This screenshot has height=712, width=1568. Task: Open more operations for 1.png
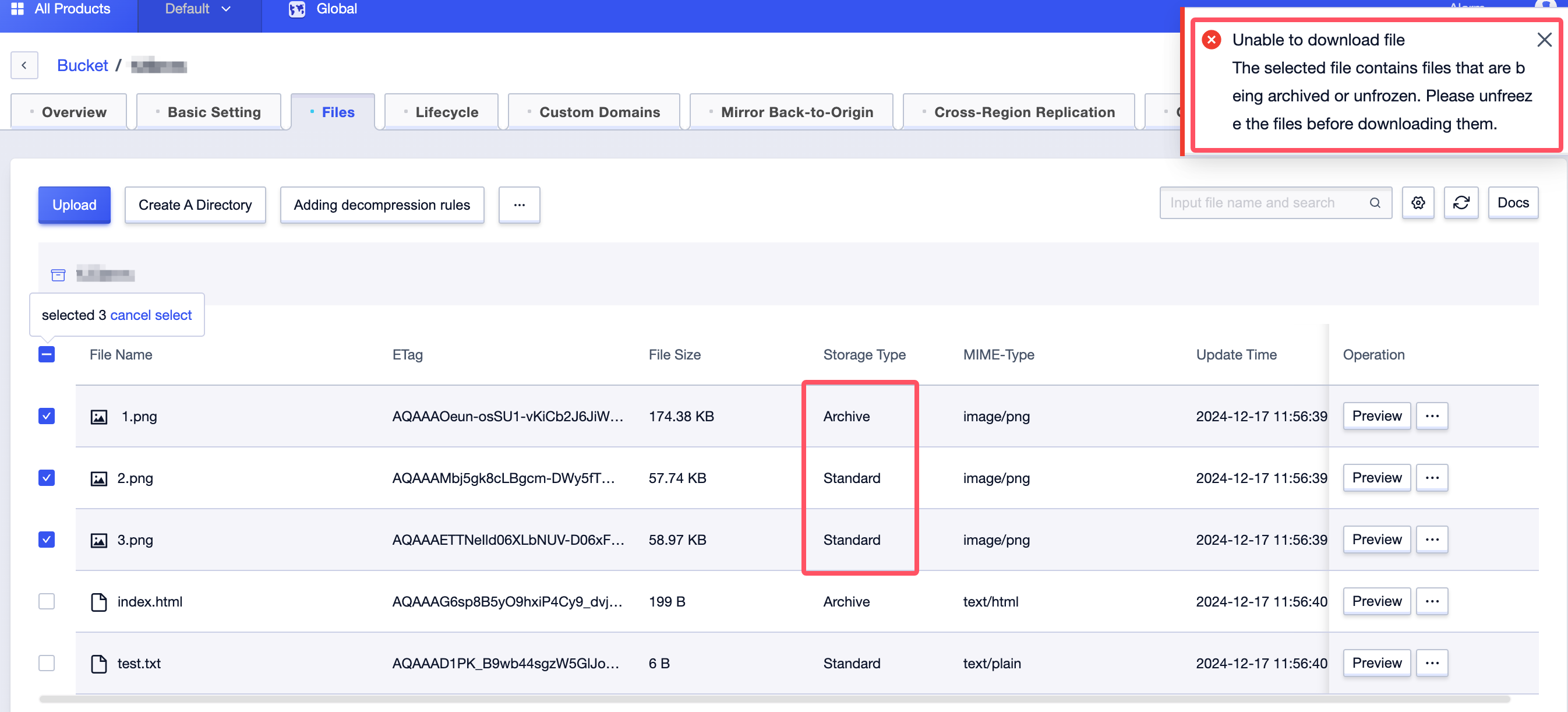[x=1432, y=416]
